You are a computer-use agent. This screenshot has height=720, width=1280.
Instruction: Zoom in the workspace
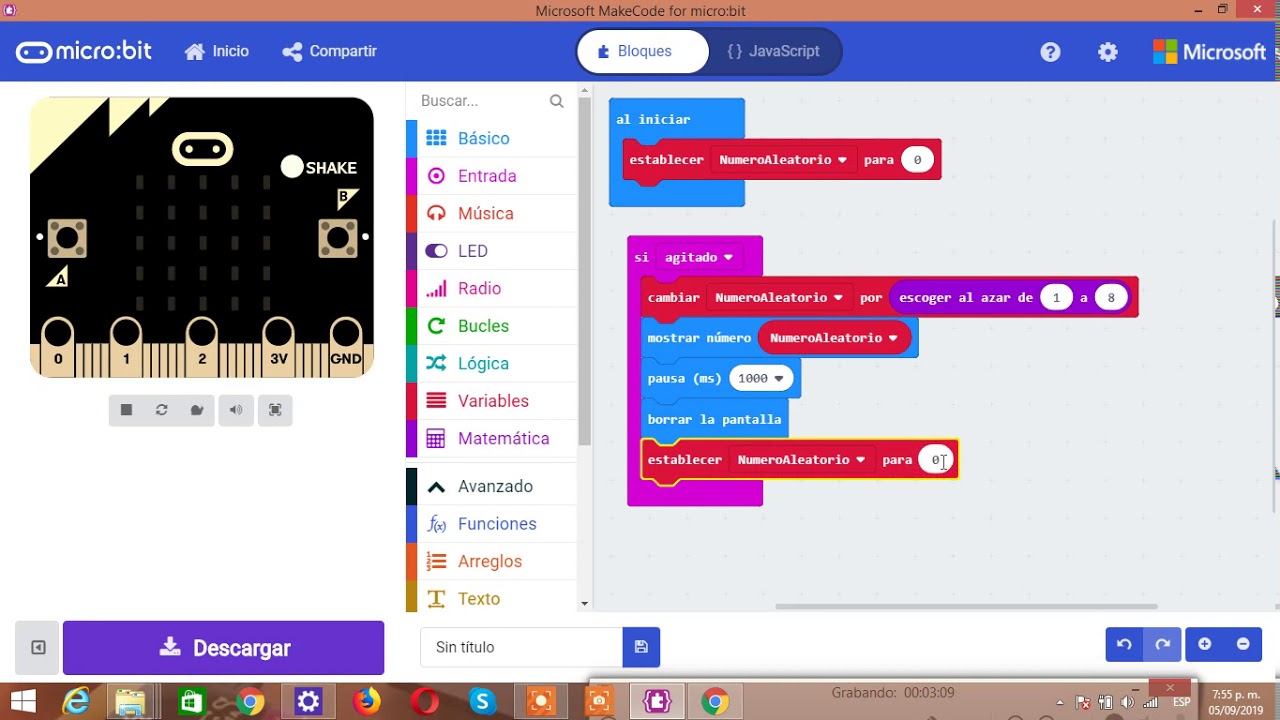(1204, 645)
